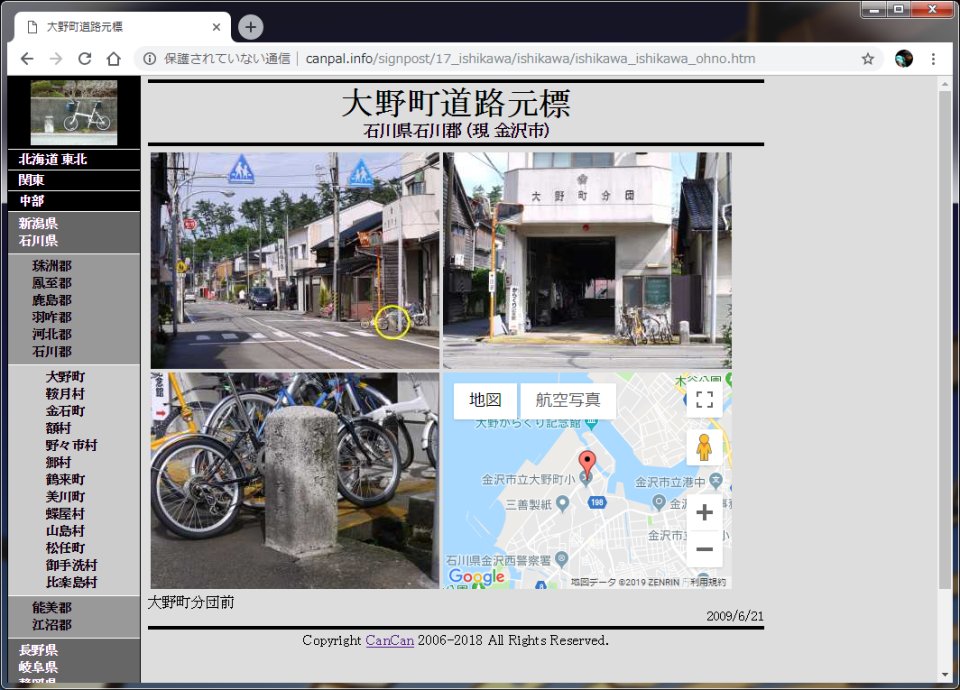Screen dimensions: 960x690
Task: Click the page vertical scrollbar thumb
Action: [x=945, y=340]
